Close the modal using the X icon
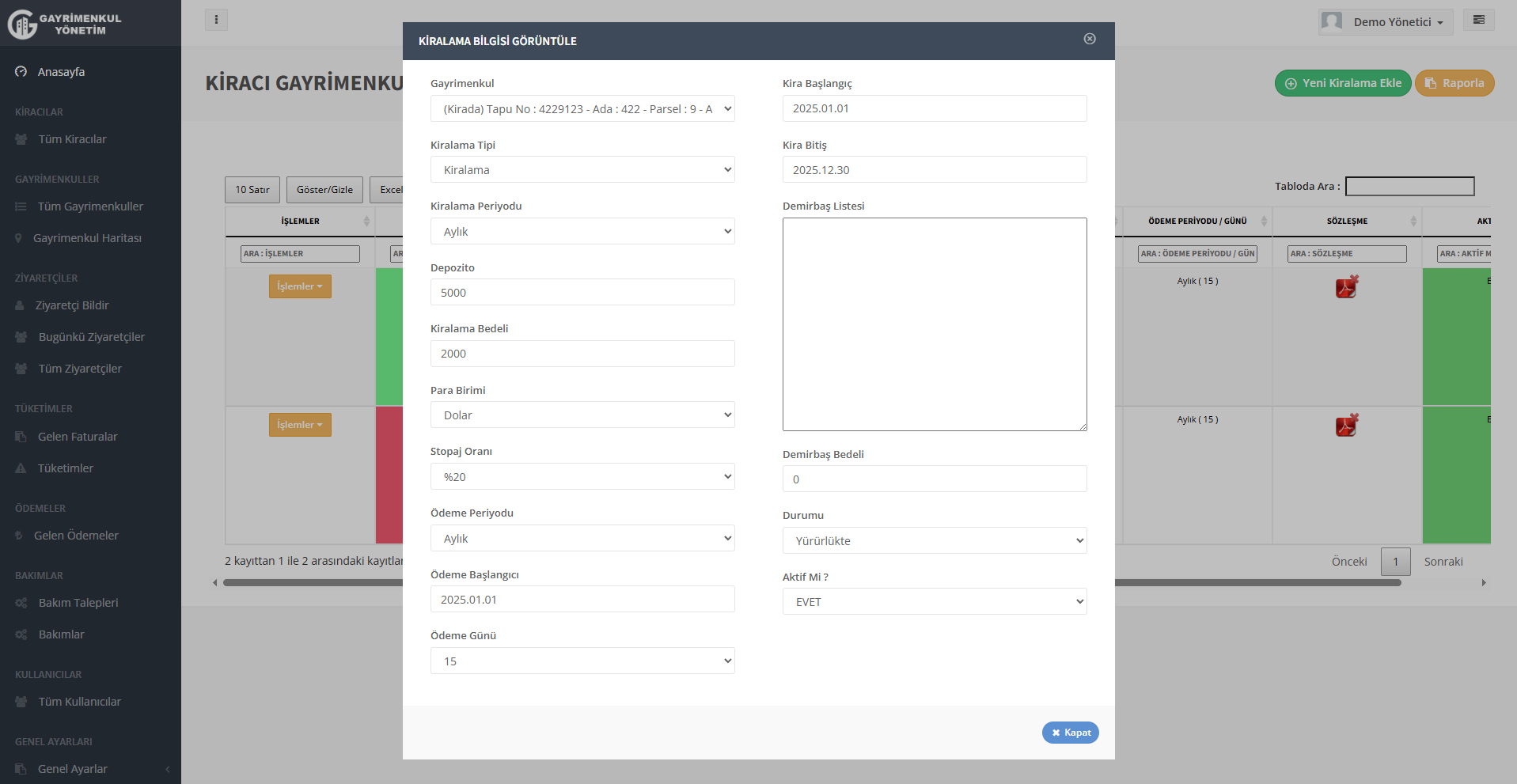Viewport: 1517px width, 784px height. (1090, 39)
